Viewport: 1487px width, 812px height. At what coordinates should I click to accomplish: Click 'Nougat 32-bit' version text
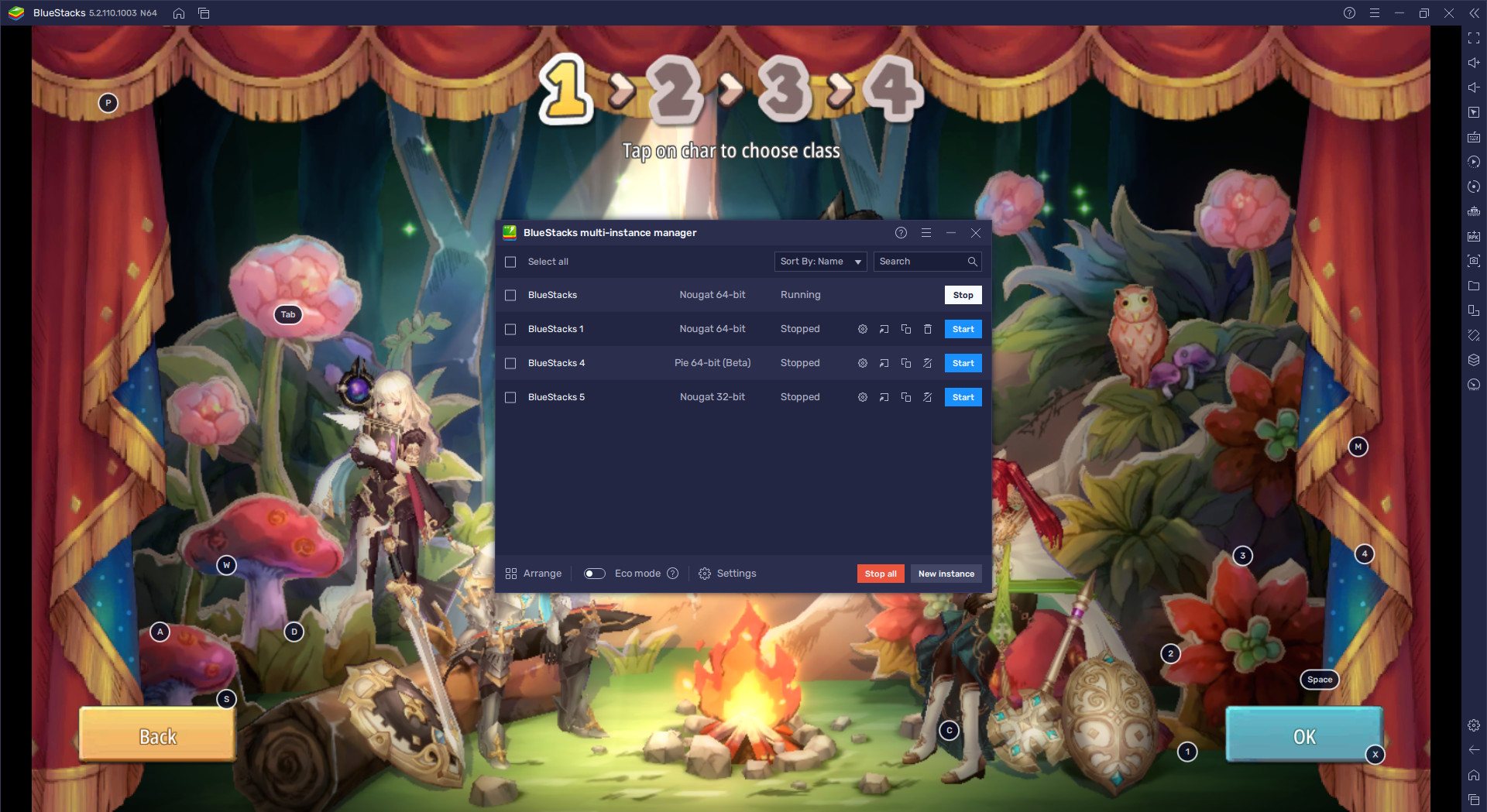[x=712, y=397]
